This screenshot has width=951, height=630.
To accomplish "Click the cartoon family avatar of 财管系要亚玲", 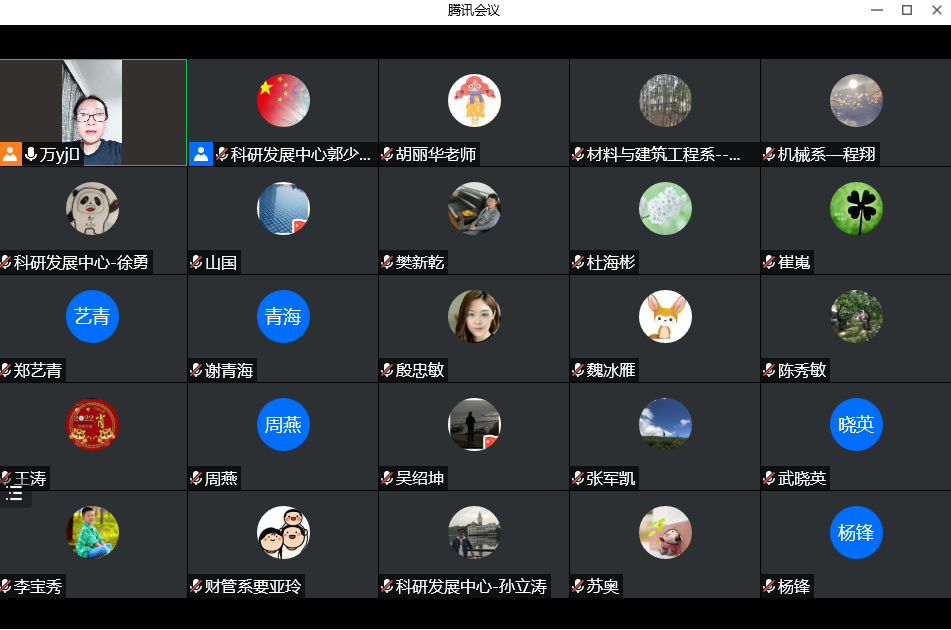I will point(283,532).
